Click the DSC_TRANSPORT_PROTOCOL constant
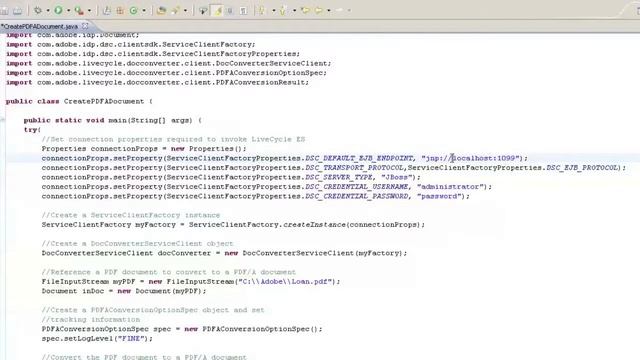Image resolution: width=640 pixels, height=360 pixels. (354, 168)
